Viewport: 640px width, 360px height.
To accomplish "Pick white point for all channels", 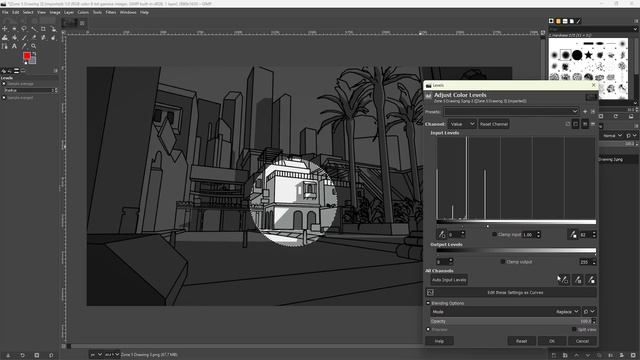I will (x=591, y=280).
